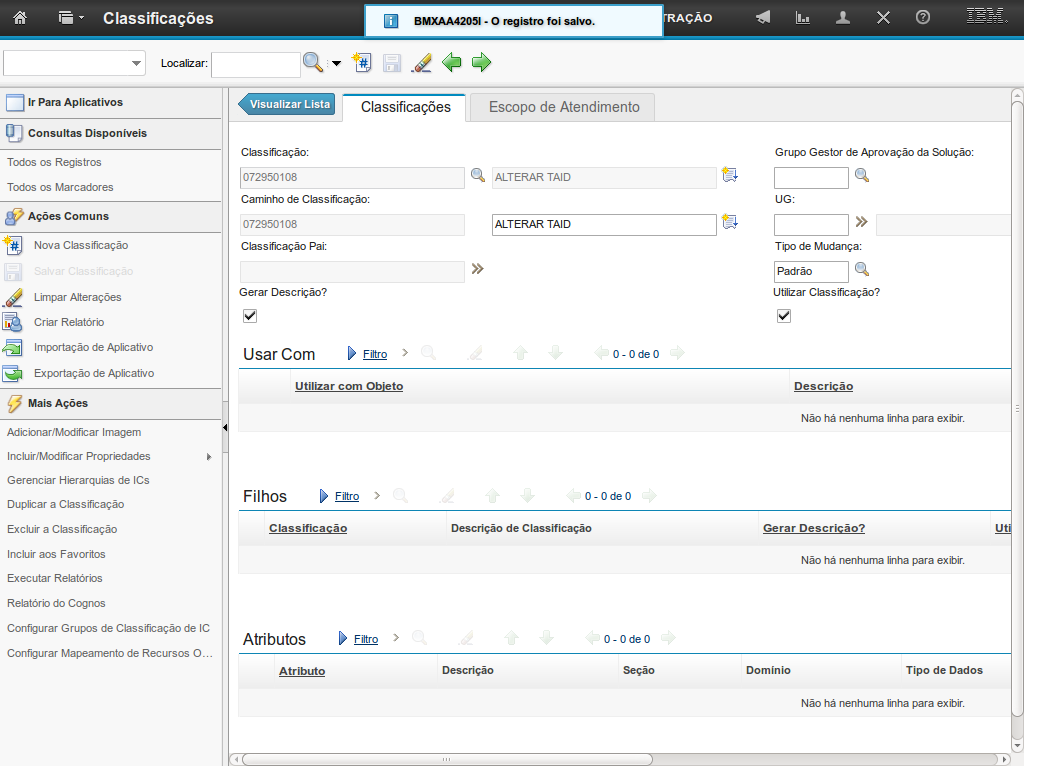
Task: Expand the search options arrow next to magnifier
Action: [336, 64]
